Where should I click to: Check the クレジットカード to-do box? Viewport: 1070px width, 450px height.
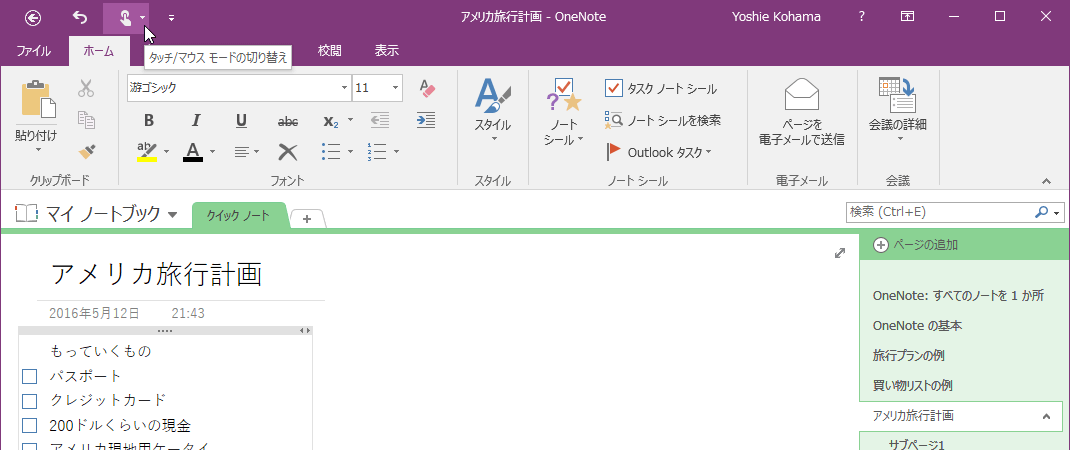[29, 401]
